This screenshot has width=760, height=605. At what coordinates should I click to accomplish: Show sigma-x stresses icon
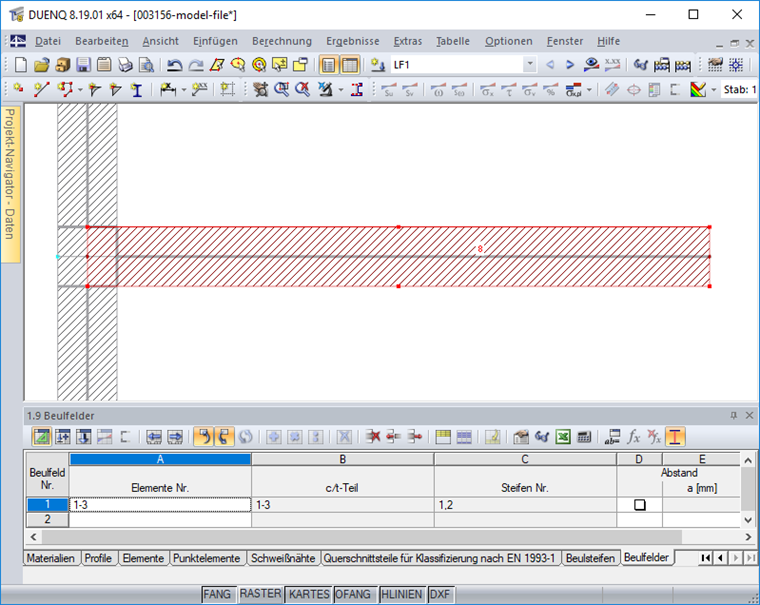(487, 89)
